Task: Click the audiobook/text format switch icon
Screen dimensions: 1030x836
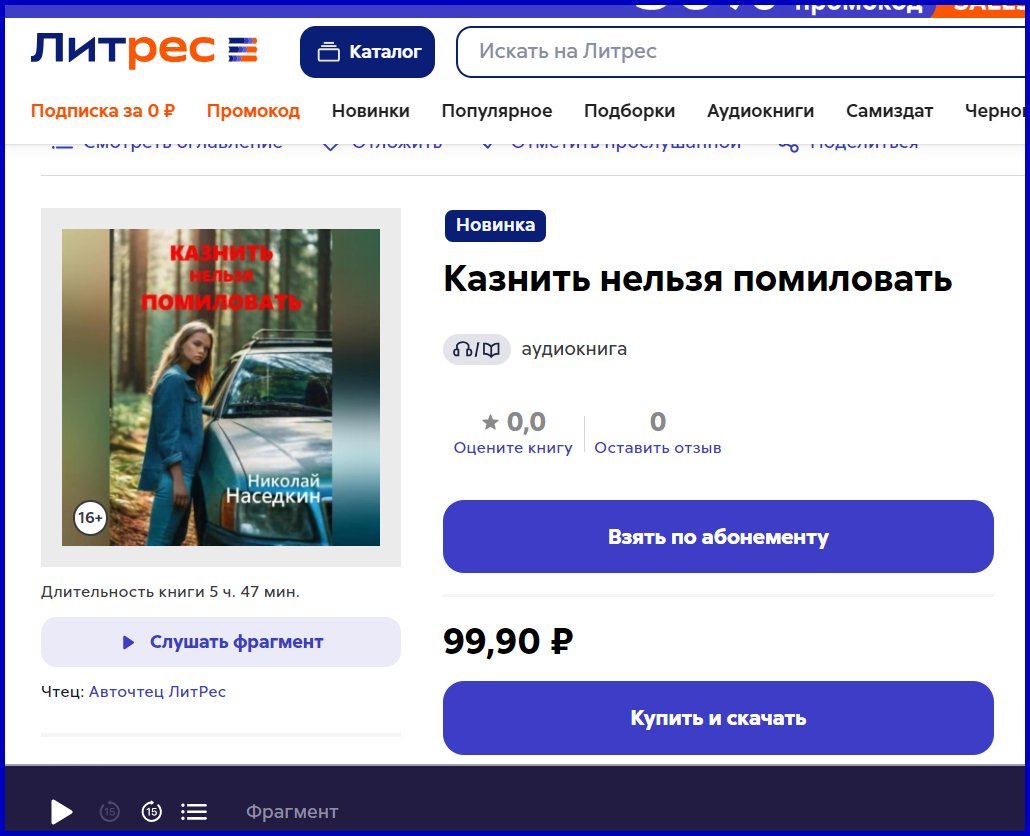Action: click(477, 349)
